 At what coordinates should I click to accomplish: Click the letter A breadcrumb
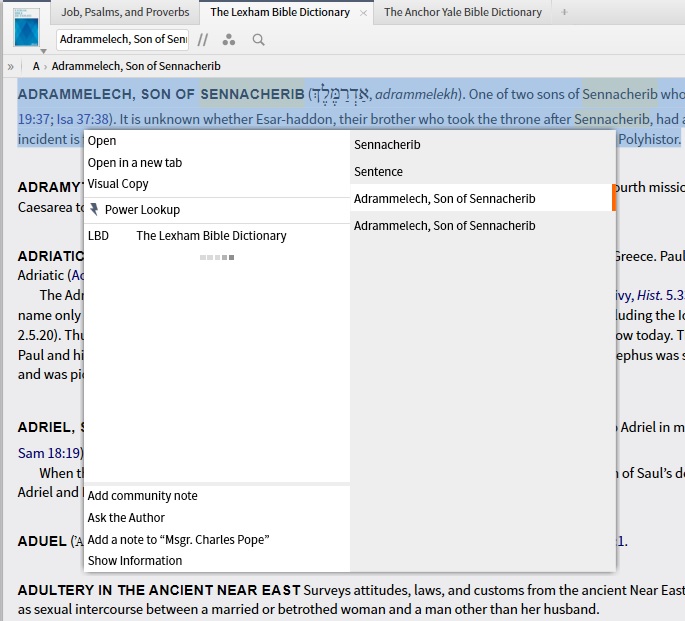coord(36,66)
